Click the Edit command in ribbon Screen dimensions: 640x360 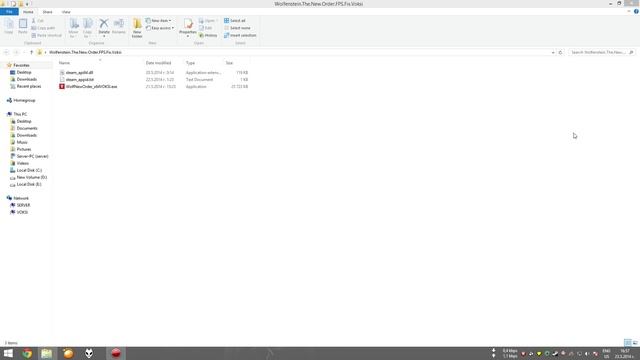(x=206, y=28)
